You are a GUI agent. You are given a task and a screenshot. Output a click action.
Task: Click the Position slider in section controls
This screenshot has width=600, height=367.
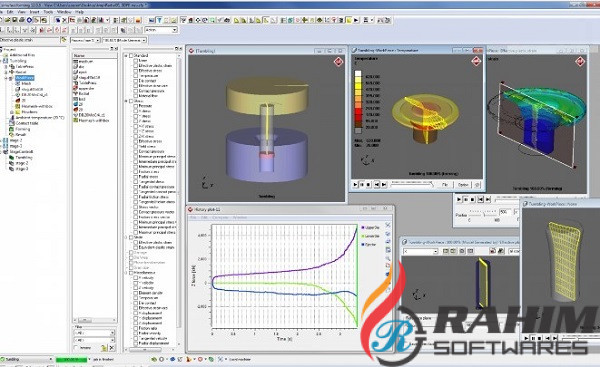483,214
